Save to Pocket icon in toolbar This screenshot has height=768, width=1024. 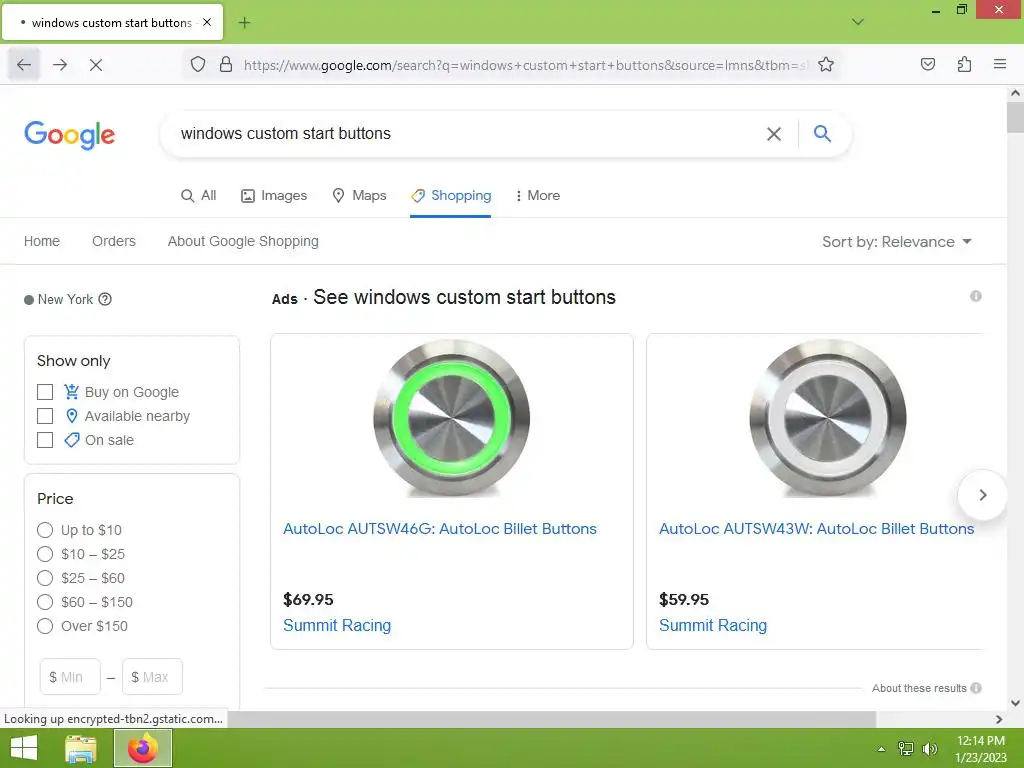pos(928,65)
